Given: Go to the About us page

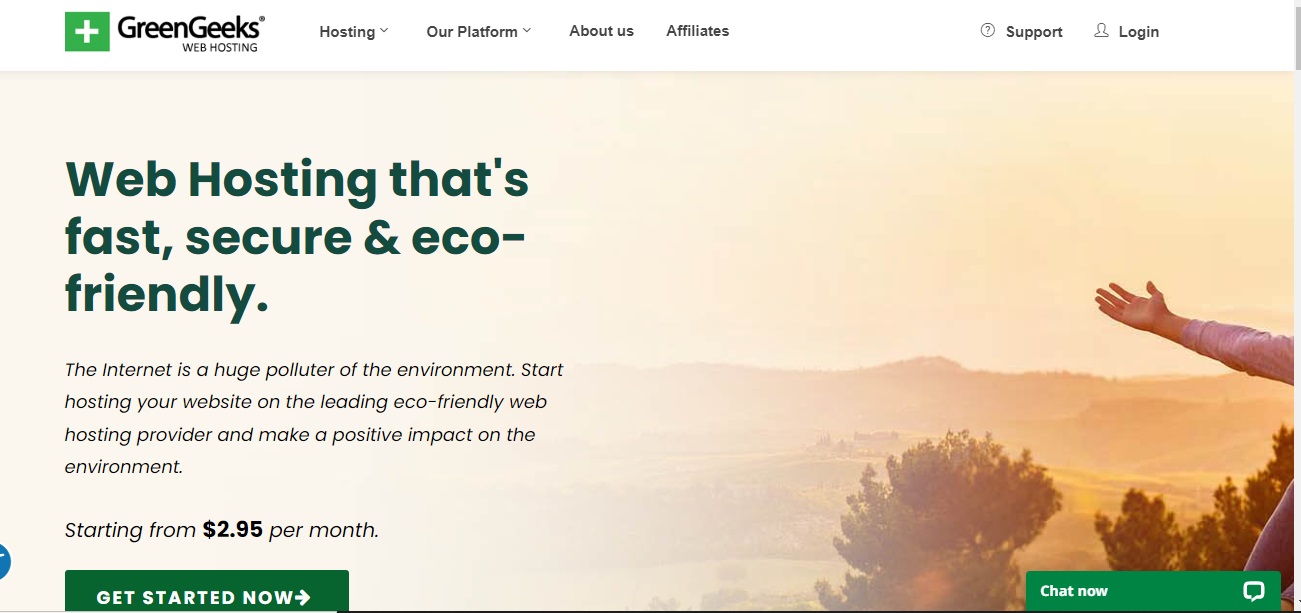Looking at the screenshot, I should click(x=601, y=31).
